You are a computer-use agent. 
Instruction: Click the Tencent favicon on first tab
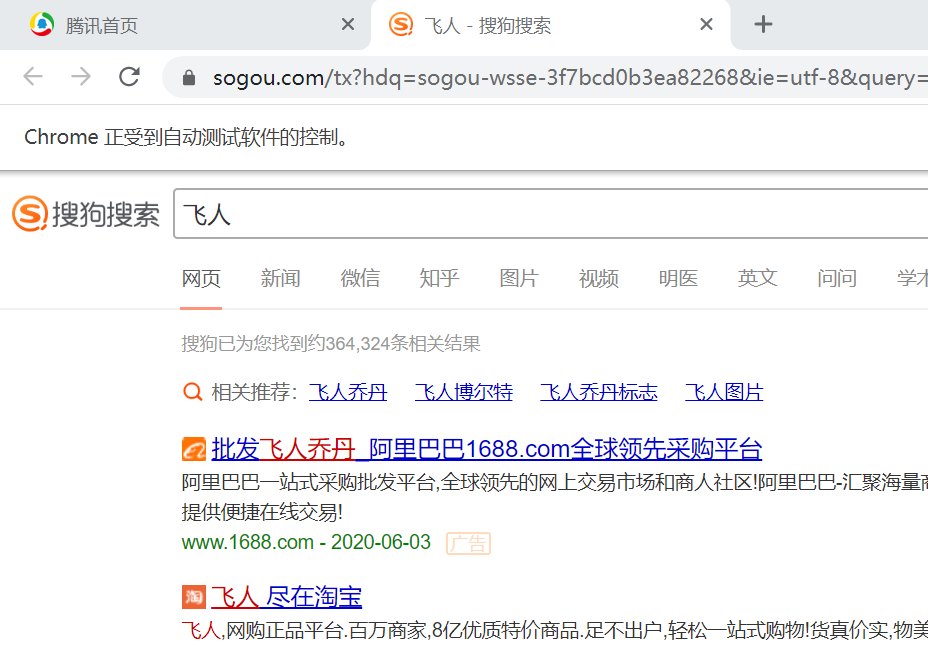42,24
